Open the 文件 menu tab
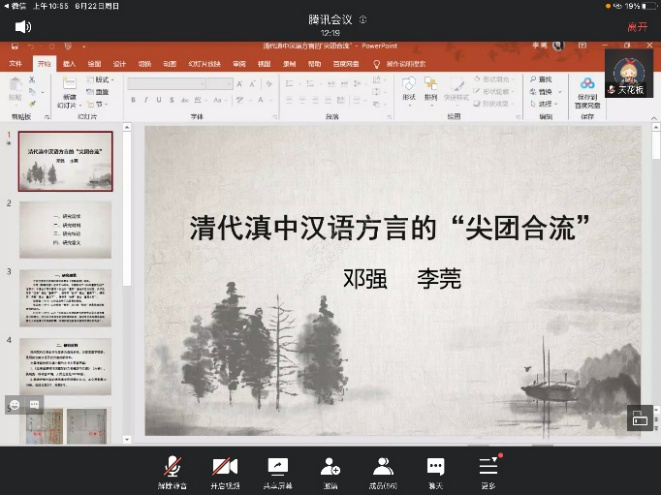The image size is (661, 495). [15, 63]
